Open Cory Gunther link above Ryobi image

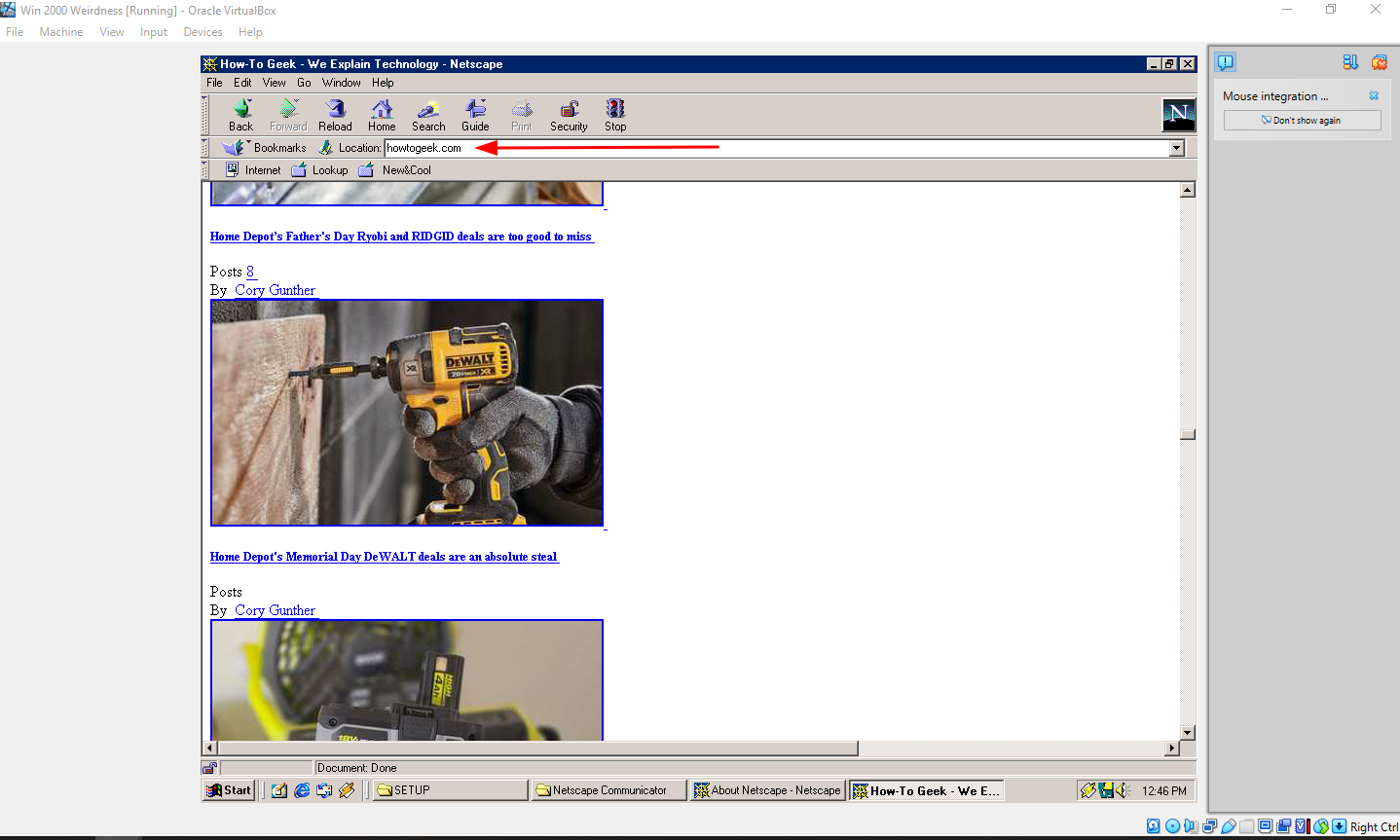coord(276,610)
